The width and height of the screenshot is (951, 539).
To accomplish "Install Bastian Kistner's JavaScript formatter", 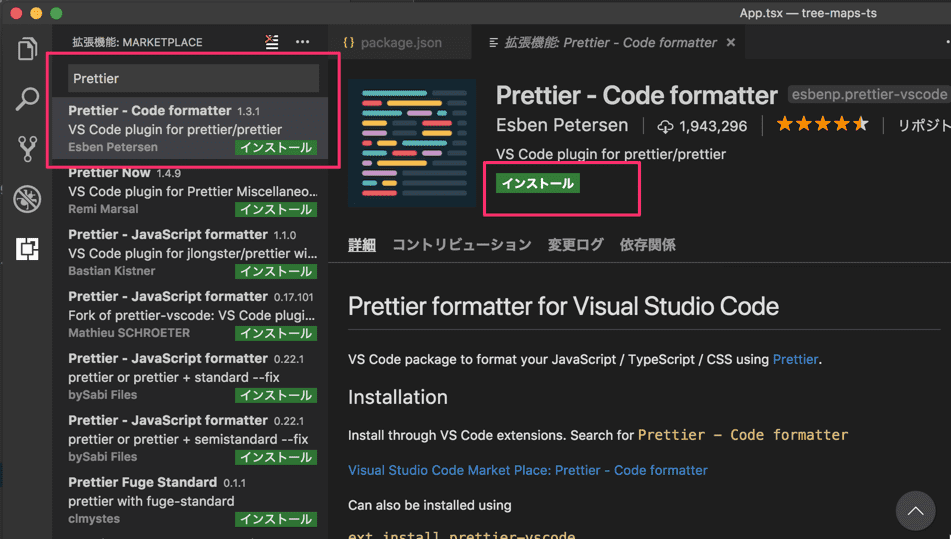I will (x=276, y=271).
